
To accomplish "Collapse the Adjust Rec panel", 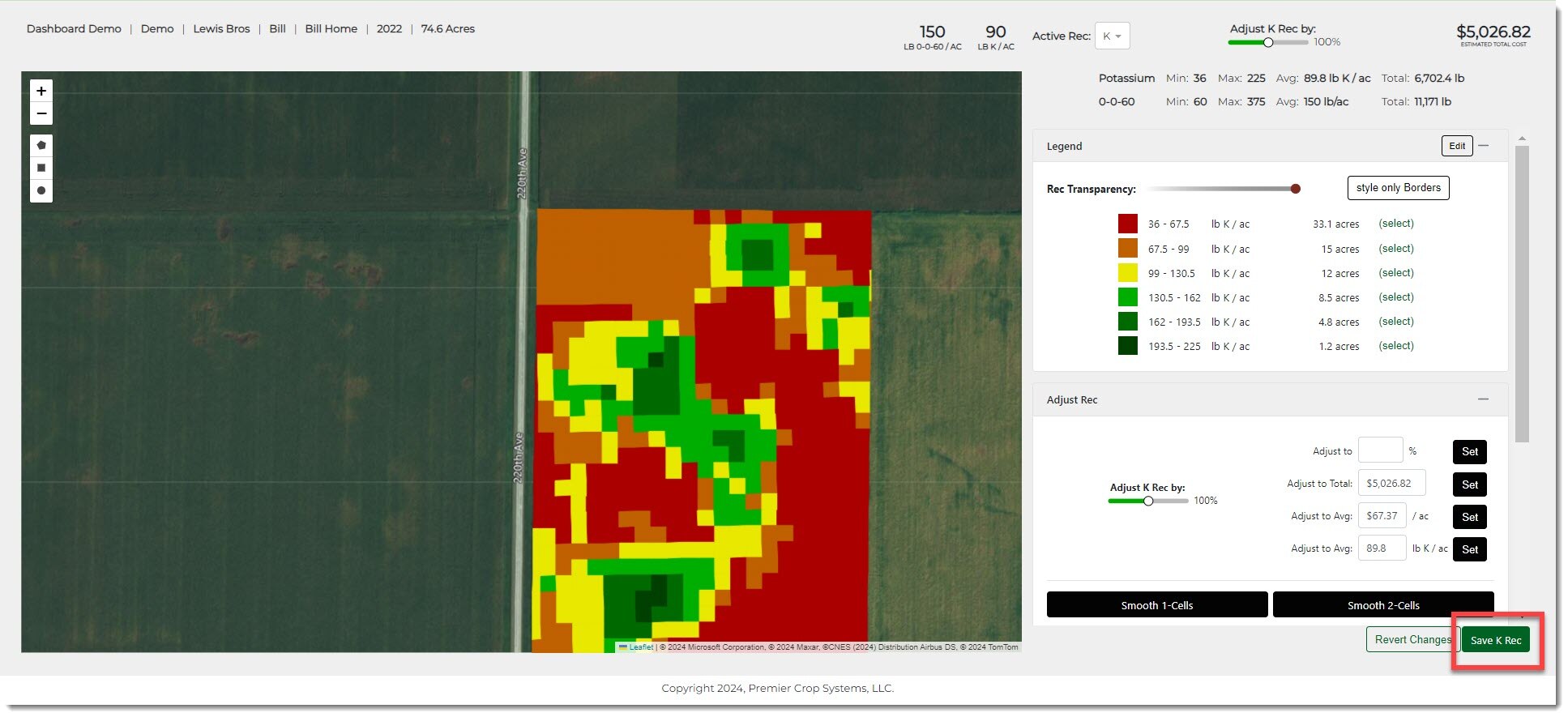I will pyautogui.click(x=1483, y=399).
